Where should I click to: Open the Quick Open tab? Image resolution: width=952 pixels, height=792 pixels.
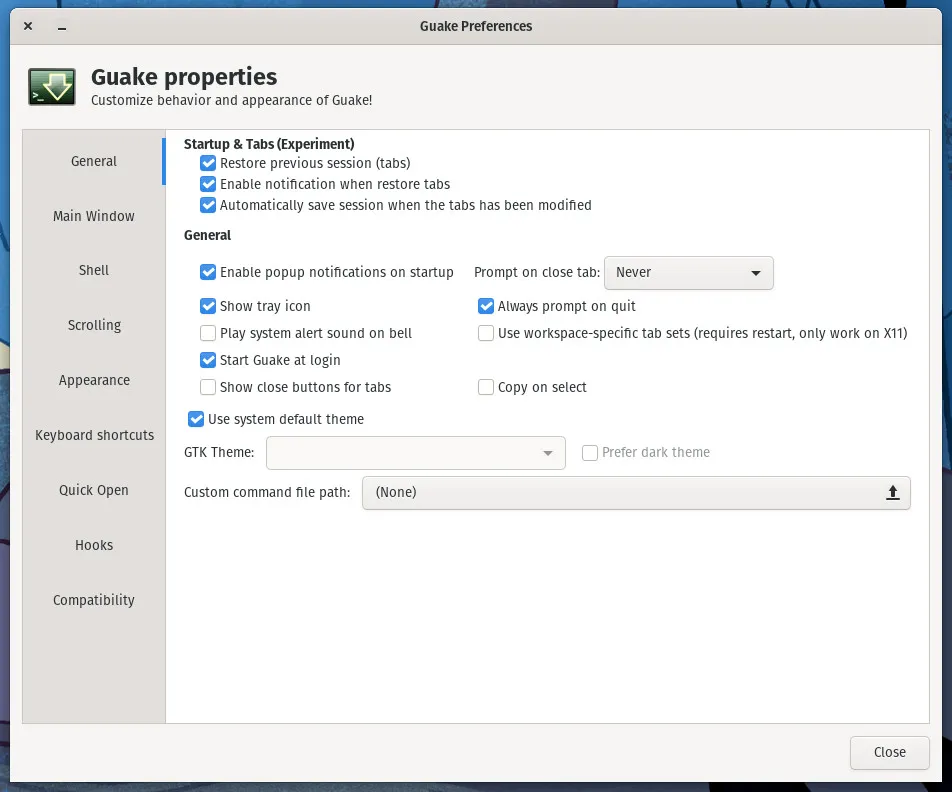coord(94,490)
